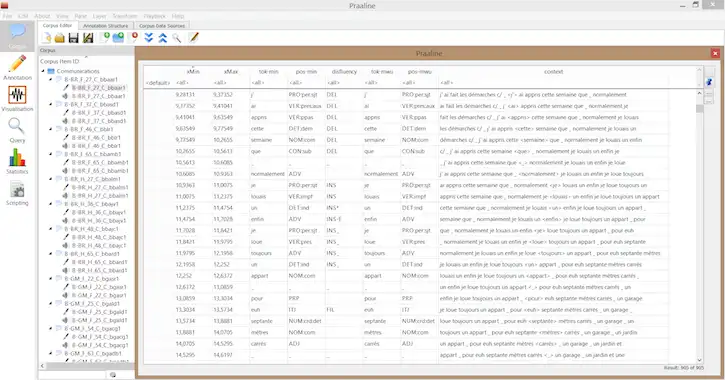Viewport: 725px width, 380px height.
Task: Click the add folder icon with green plus
Action: click(x=118, y=37)
